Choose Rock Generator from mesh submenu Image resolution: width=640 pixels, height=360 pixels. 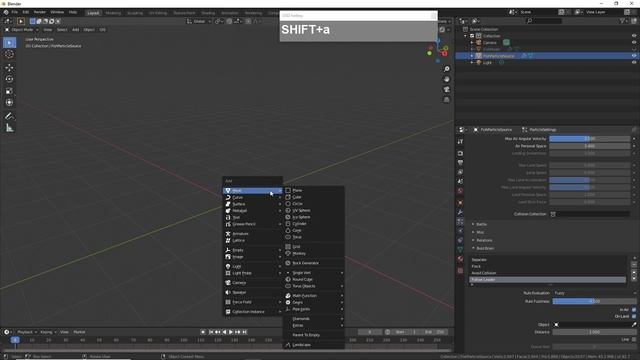(314, 263)
